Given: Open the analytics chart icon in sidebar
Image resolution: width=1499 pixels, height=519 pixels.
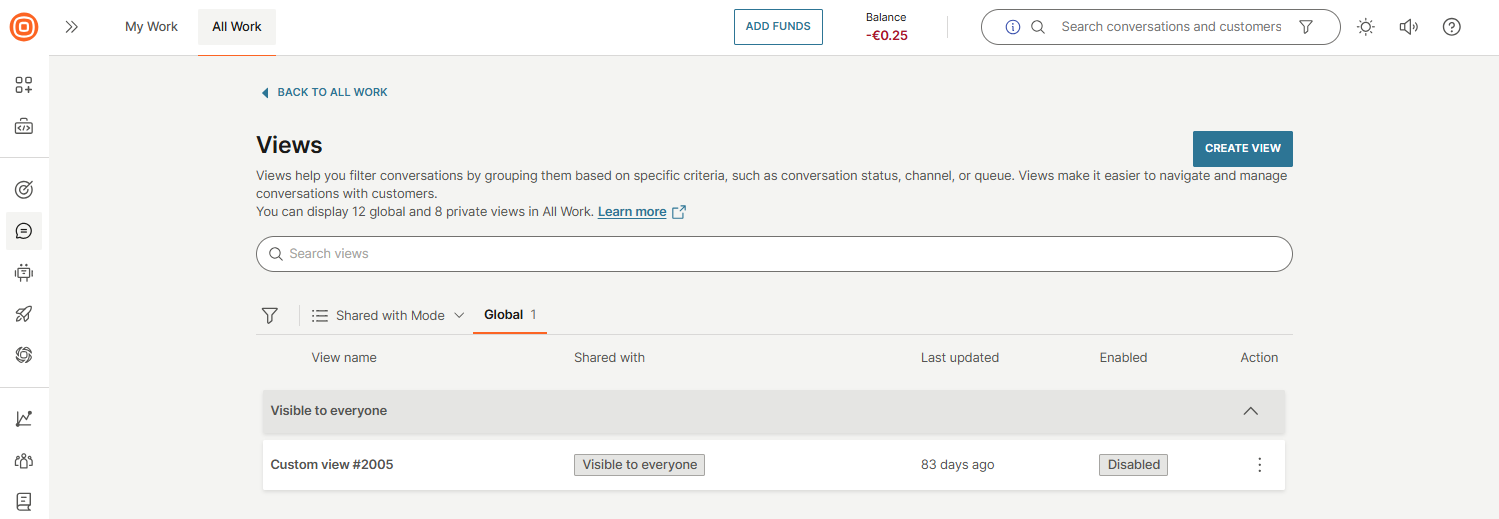Looking at the screenshot, I should (x=24, y=419).
